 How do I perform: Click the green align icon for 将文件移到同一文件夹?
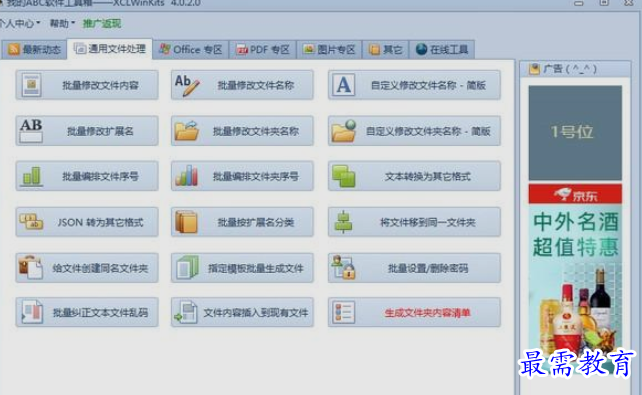pos(344,222)
